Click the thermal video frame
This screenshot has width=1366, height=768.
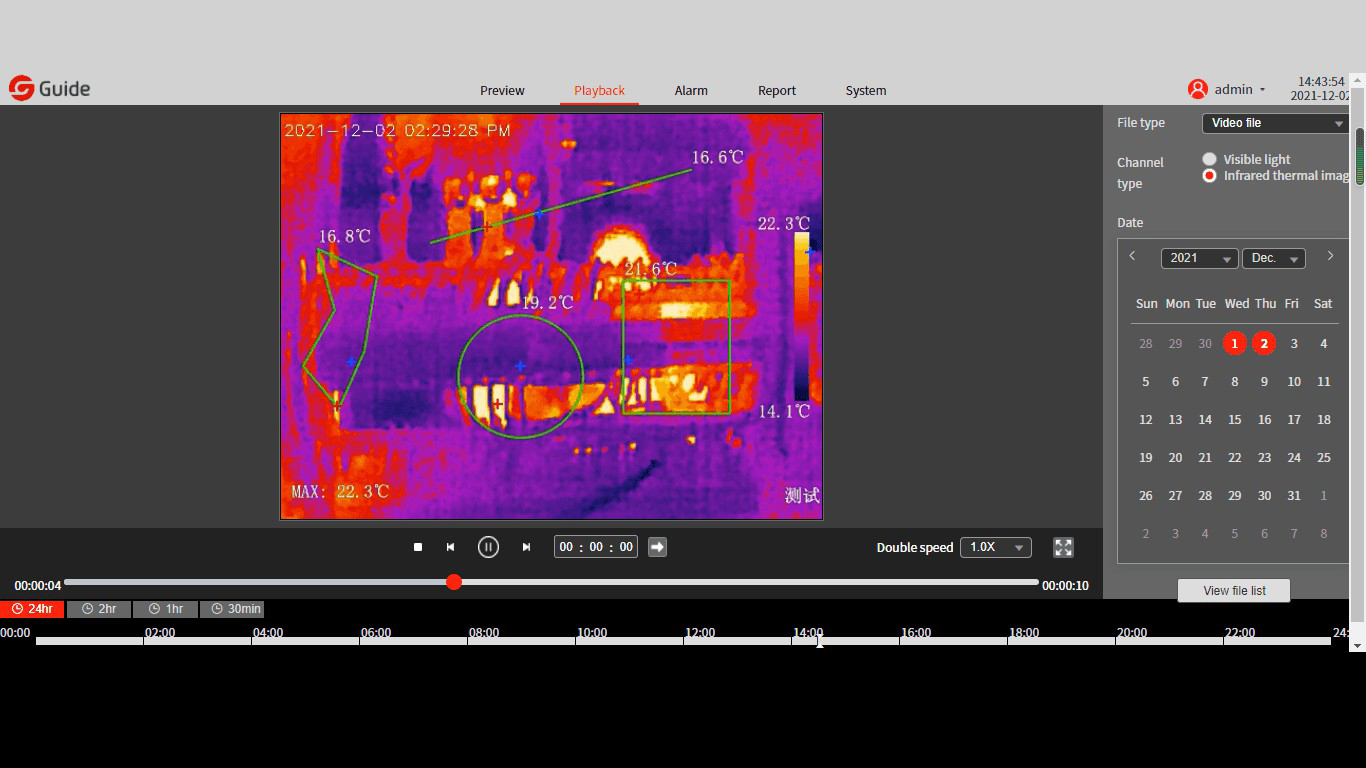551,316
